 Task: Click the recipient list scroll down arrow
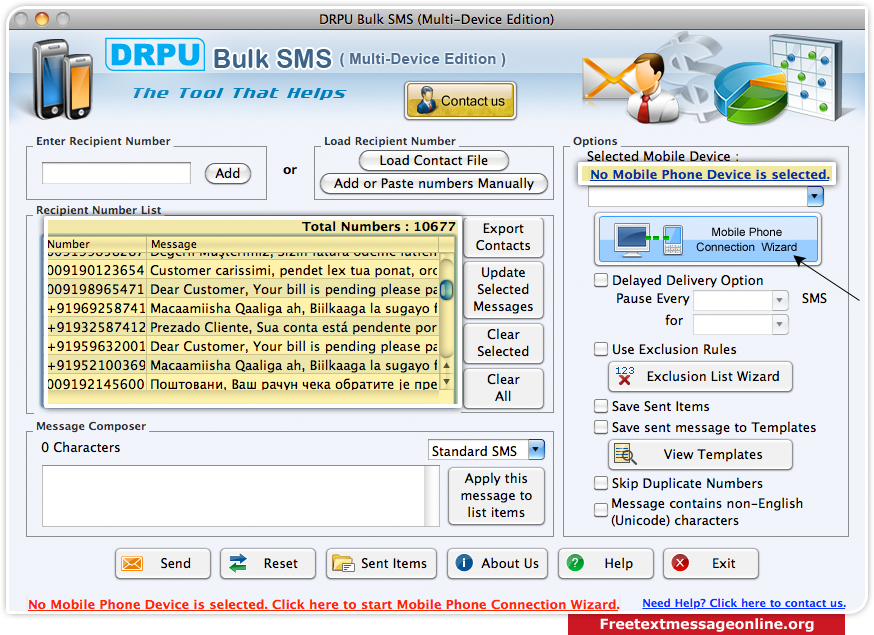point(446,382)
